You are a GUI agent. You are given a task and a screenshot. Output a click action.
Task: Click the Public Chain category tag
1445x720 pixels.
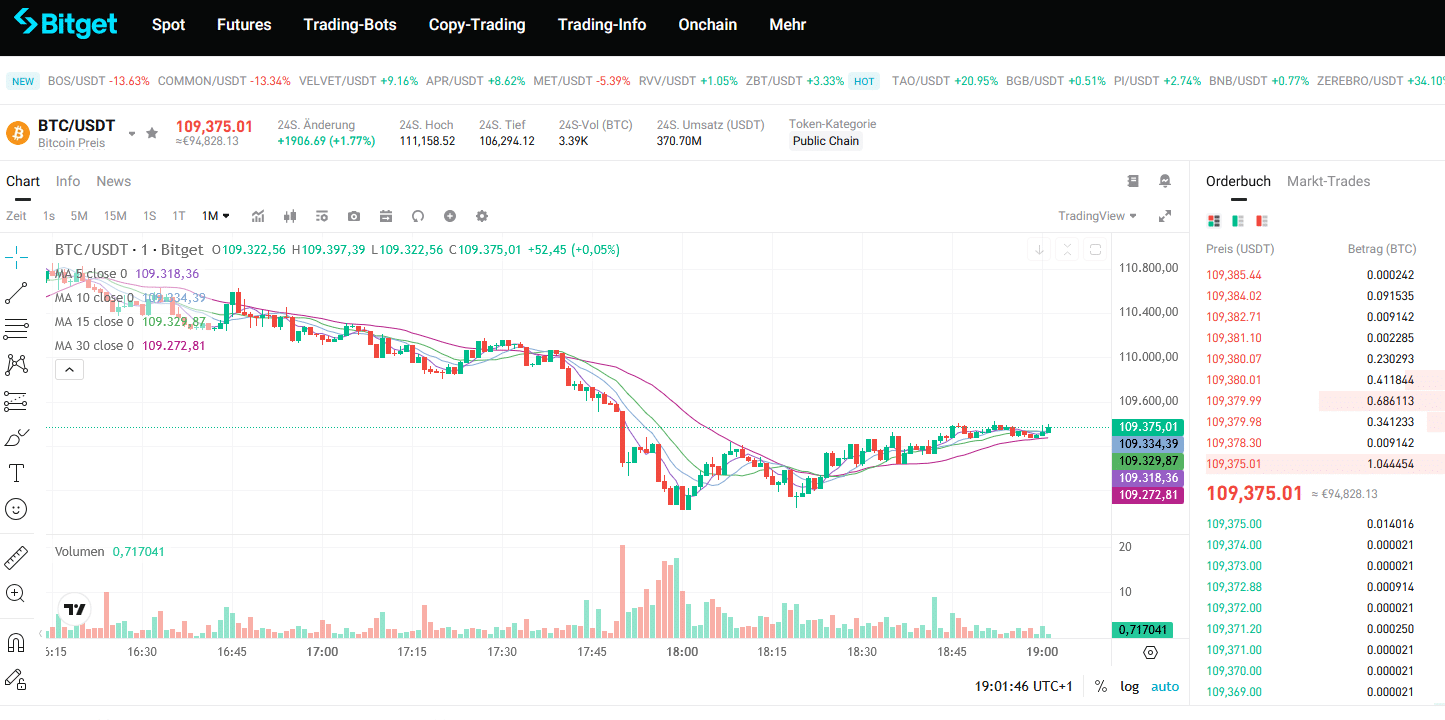click(826, 141)
